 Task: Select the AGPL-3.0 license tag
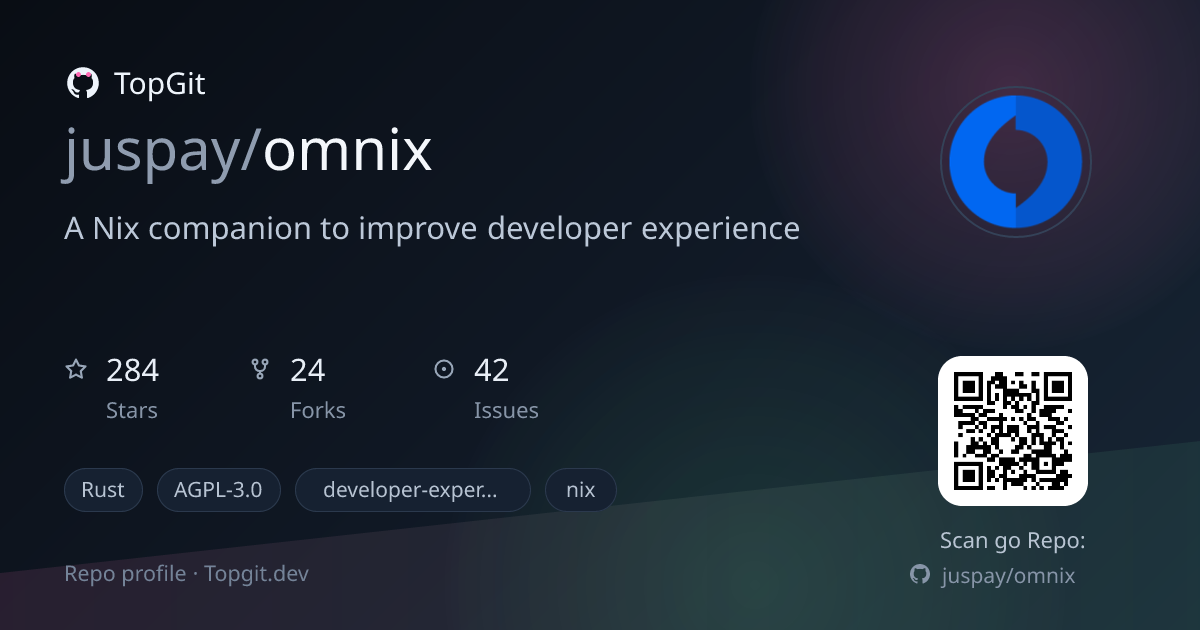(x=218, y=490)
